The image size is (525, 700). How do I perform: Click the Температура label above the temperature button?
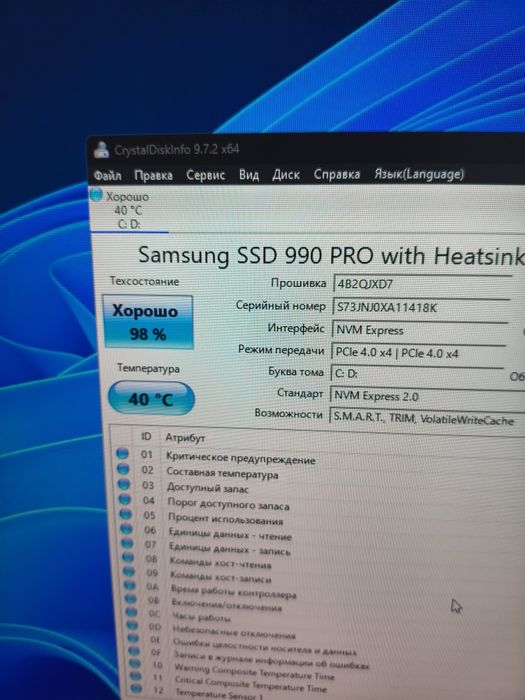148,368
